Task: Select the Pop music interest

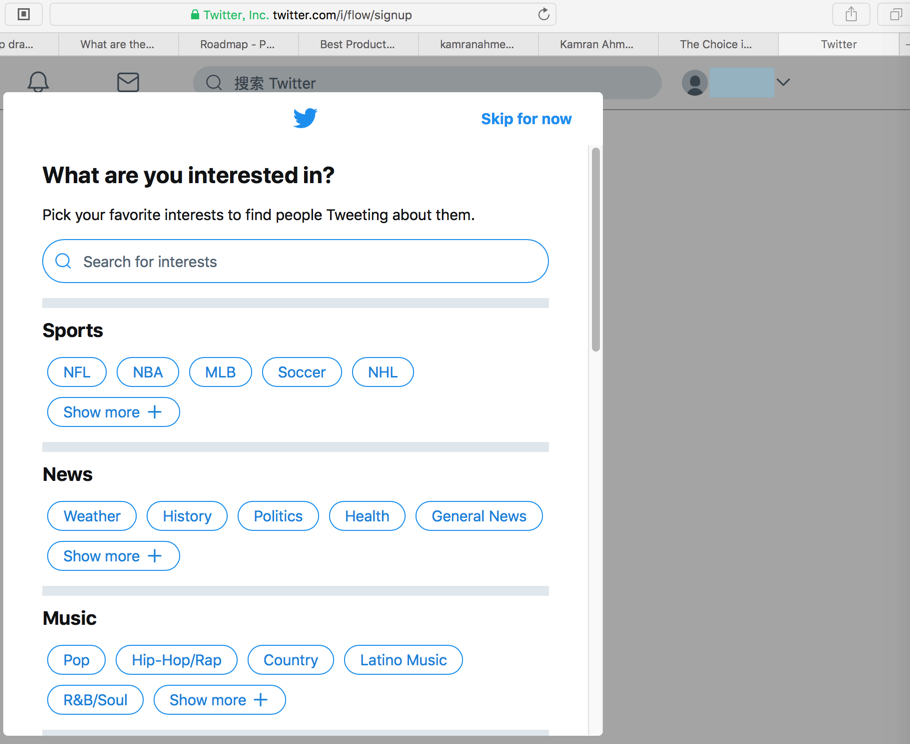Action: (76, 660)
